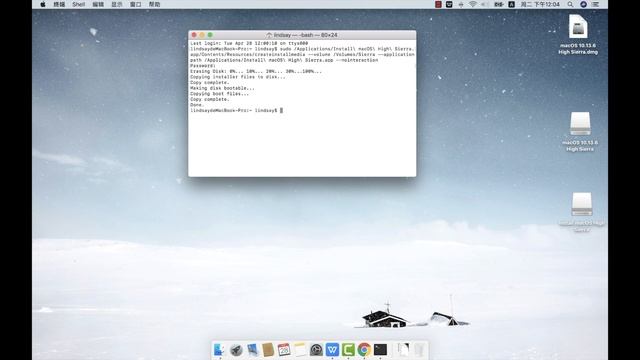Click the 'Erasing Disk' progress line
Viewport: 640px width, 360px height.
click(x=256, y=71)
